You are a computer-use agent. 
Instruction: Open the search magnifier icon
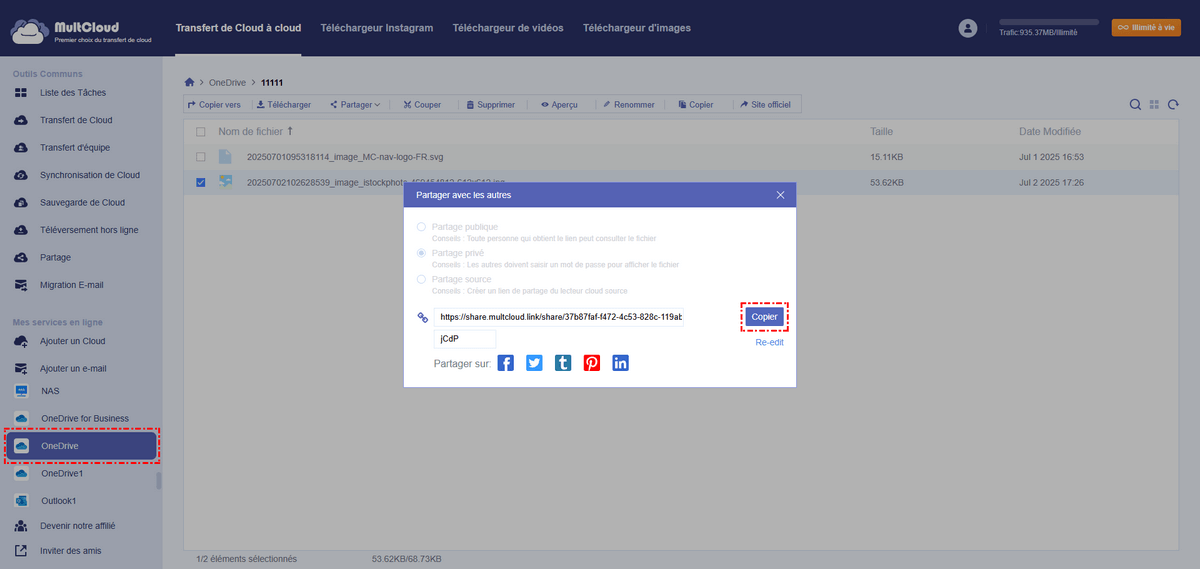coord(1135,104)
